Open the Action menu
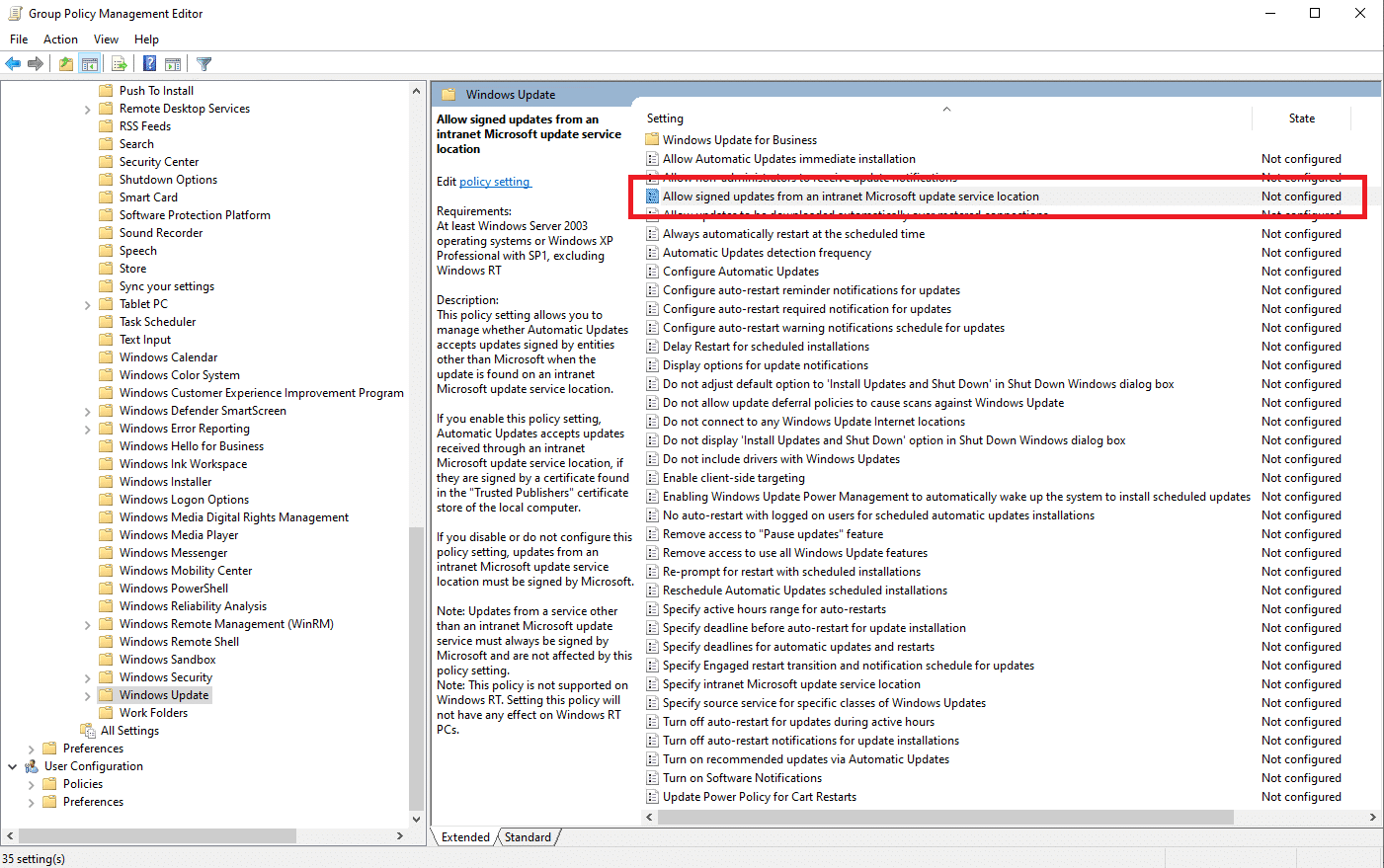Viewport: 1384px width, 868px height. (x=60, y=39)
